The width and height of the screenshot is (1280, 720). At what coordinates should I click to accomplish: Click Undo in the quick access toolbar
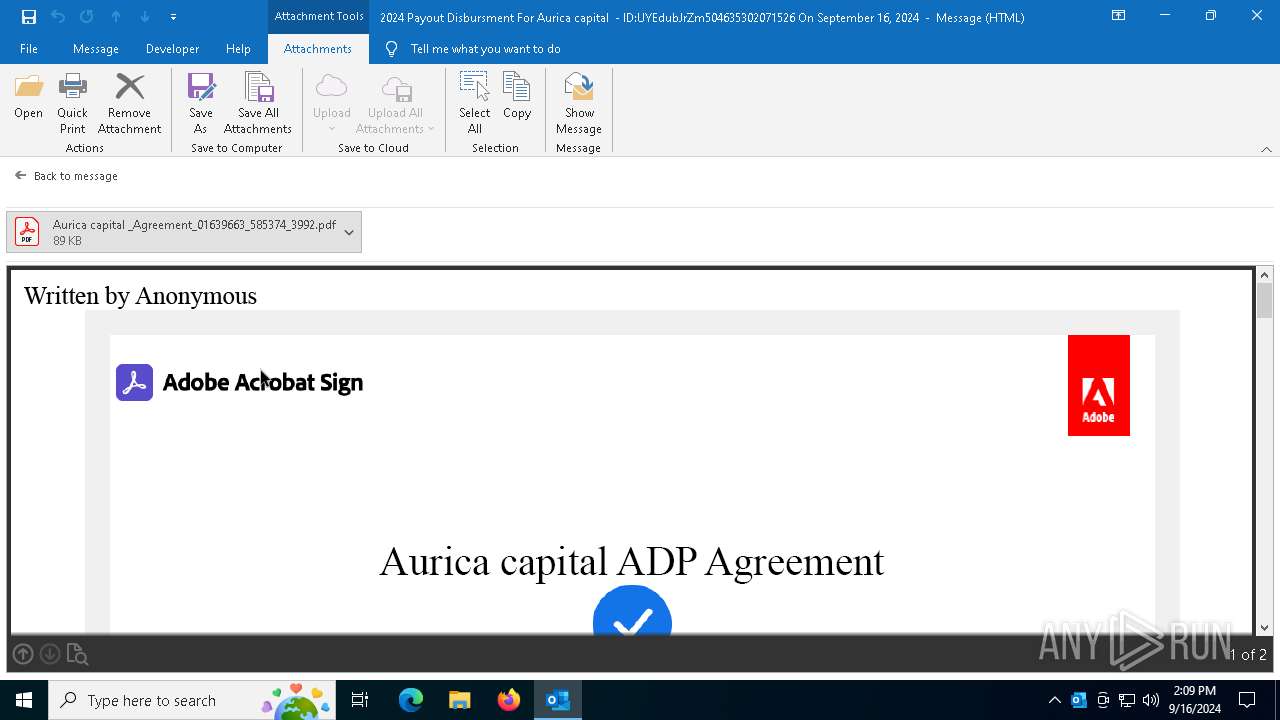(58, 17)
